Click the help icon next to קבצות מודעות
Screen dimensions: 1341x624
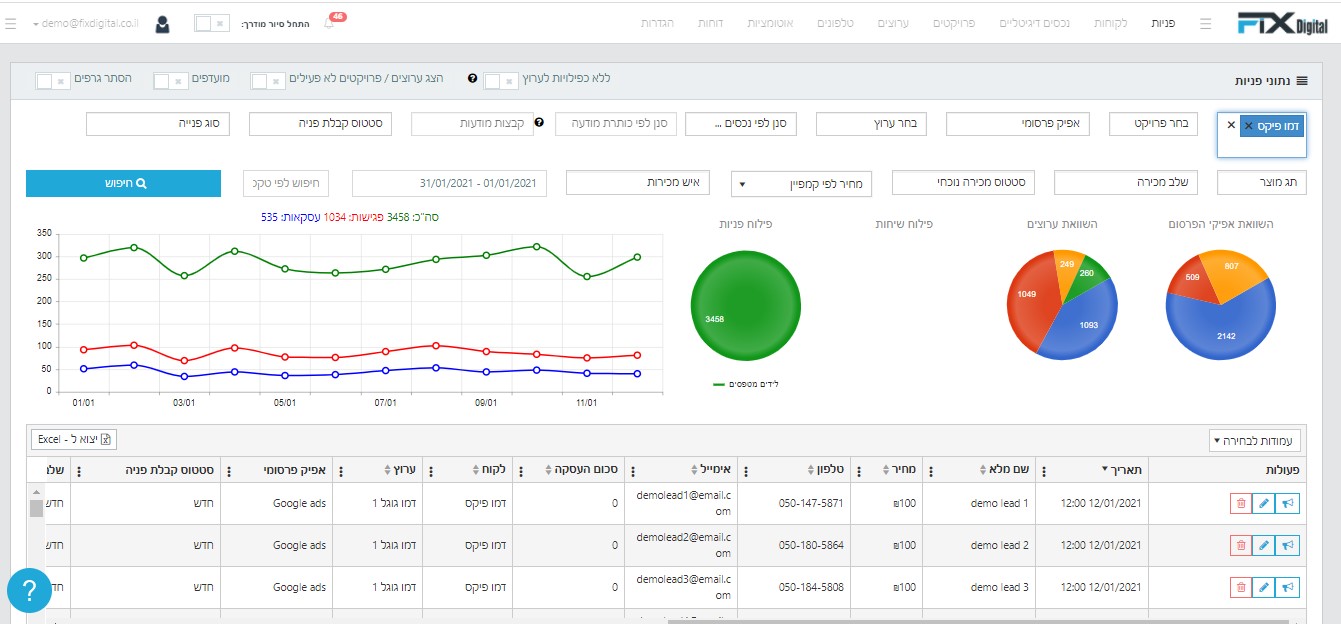pos(539,123)
